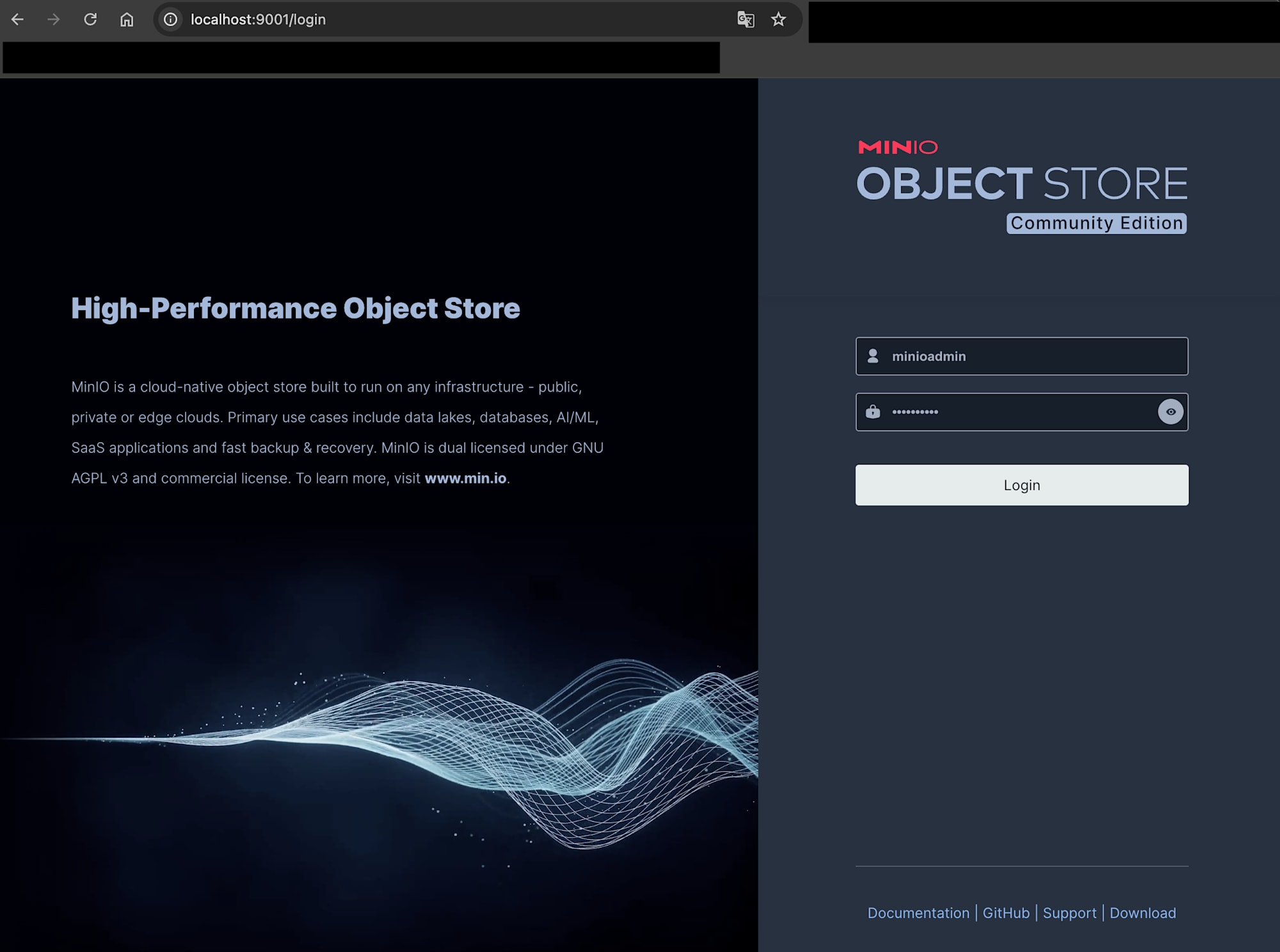The image size is (1280, 952).
Task: Reload the login page
Action: click(x=90, y=20)
